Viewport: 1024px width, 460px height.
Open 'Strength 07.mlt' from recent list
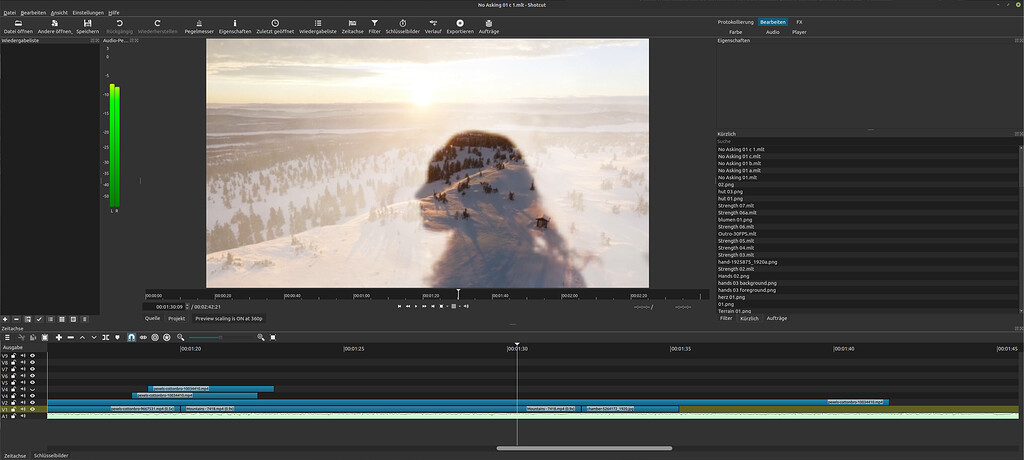coord(735,206)
